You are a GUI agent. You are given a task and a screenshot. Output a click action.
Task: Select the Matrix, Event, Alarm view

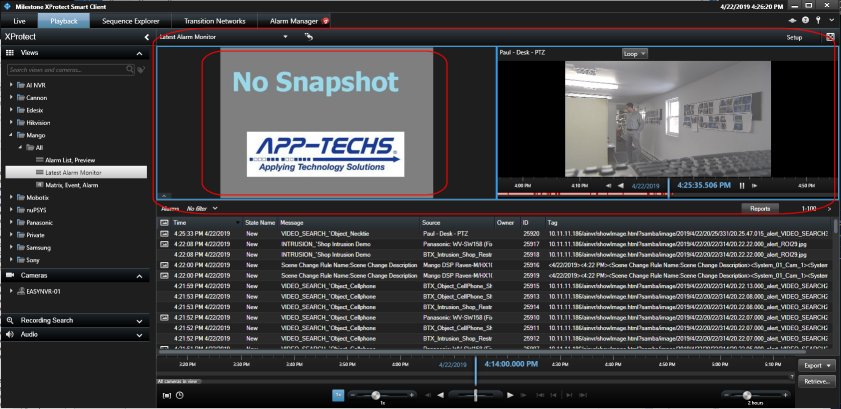click(x=71, y=185)
